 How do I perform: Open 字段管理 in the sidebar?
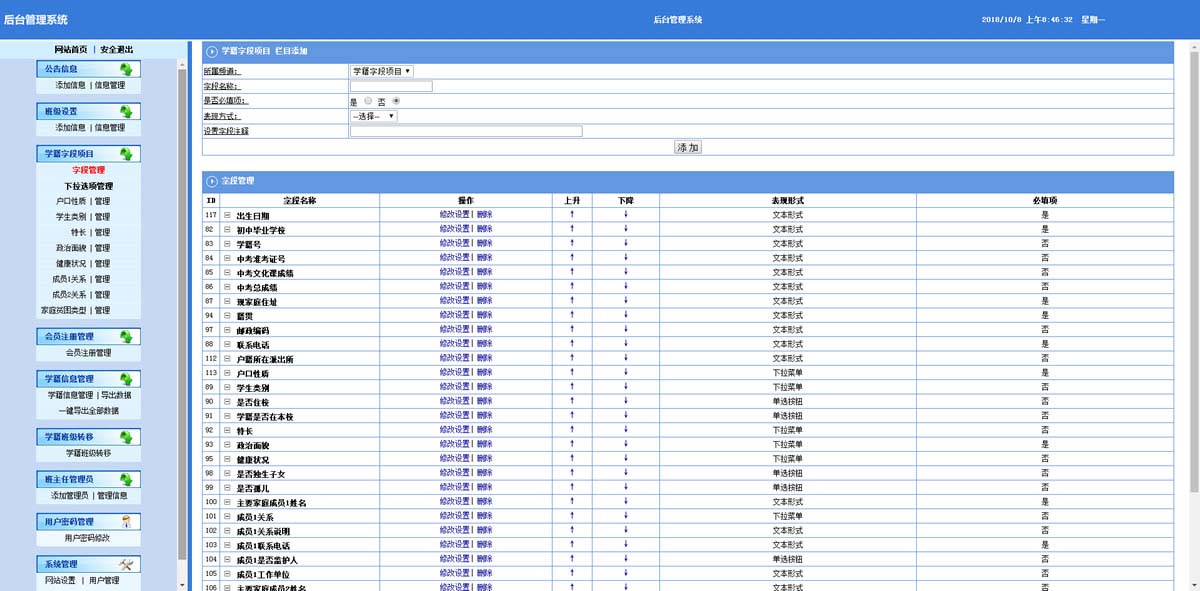88,170
